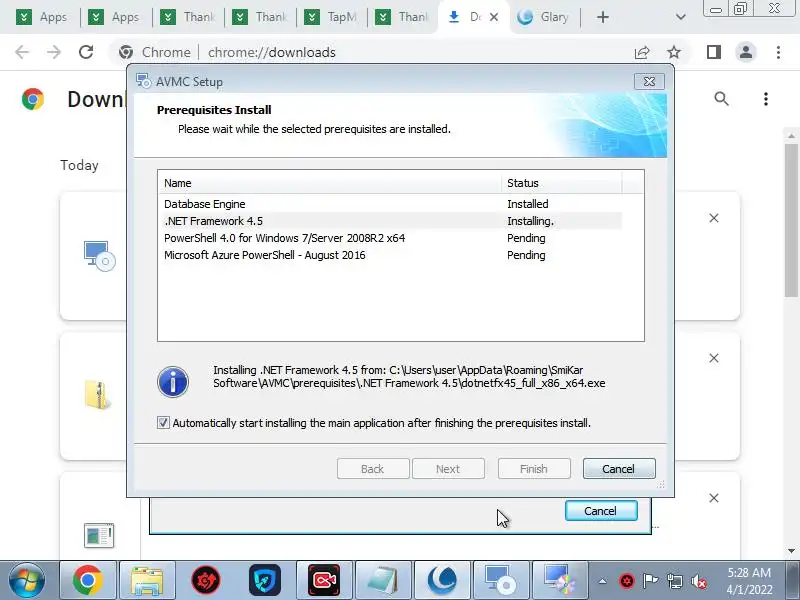Click the Name column header

pyautogui.click(x=330, y=183)
